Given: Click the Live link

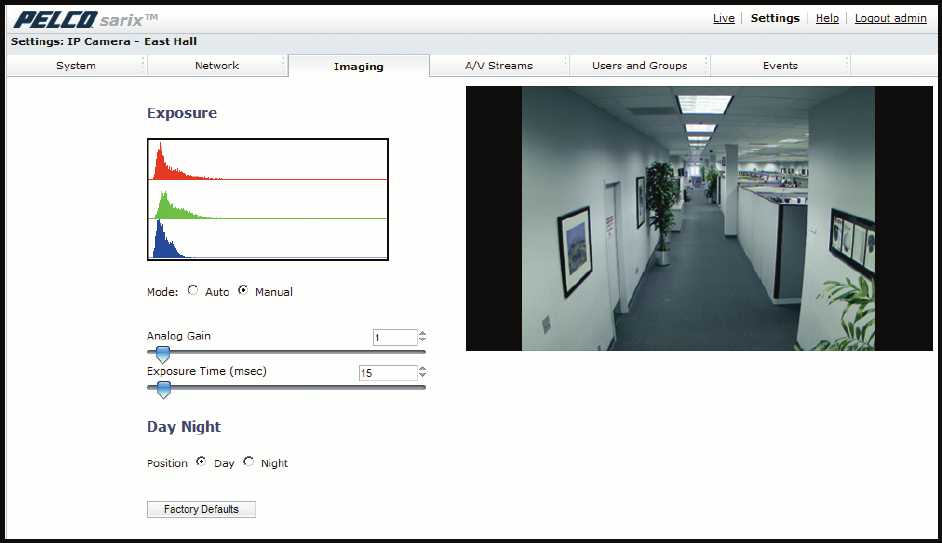Looking at the screenshot, I should (723, 18).
